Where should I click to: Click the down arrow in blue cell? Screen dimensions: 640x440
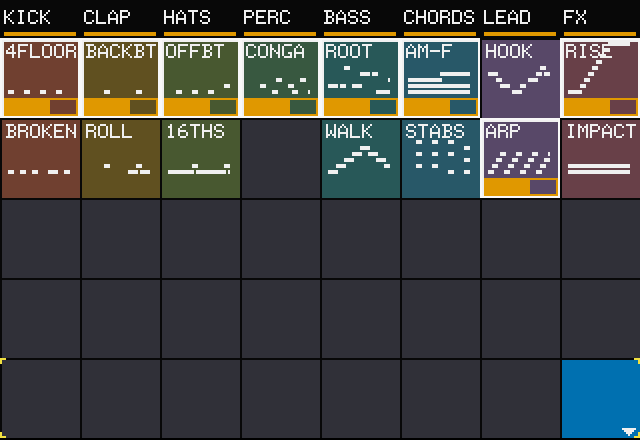coord(628,432)
